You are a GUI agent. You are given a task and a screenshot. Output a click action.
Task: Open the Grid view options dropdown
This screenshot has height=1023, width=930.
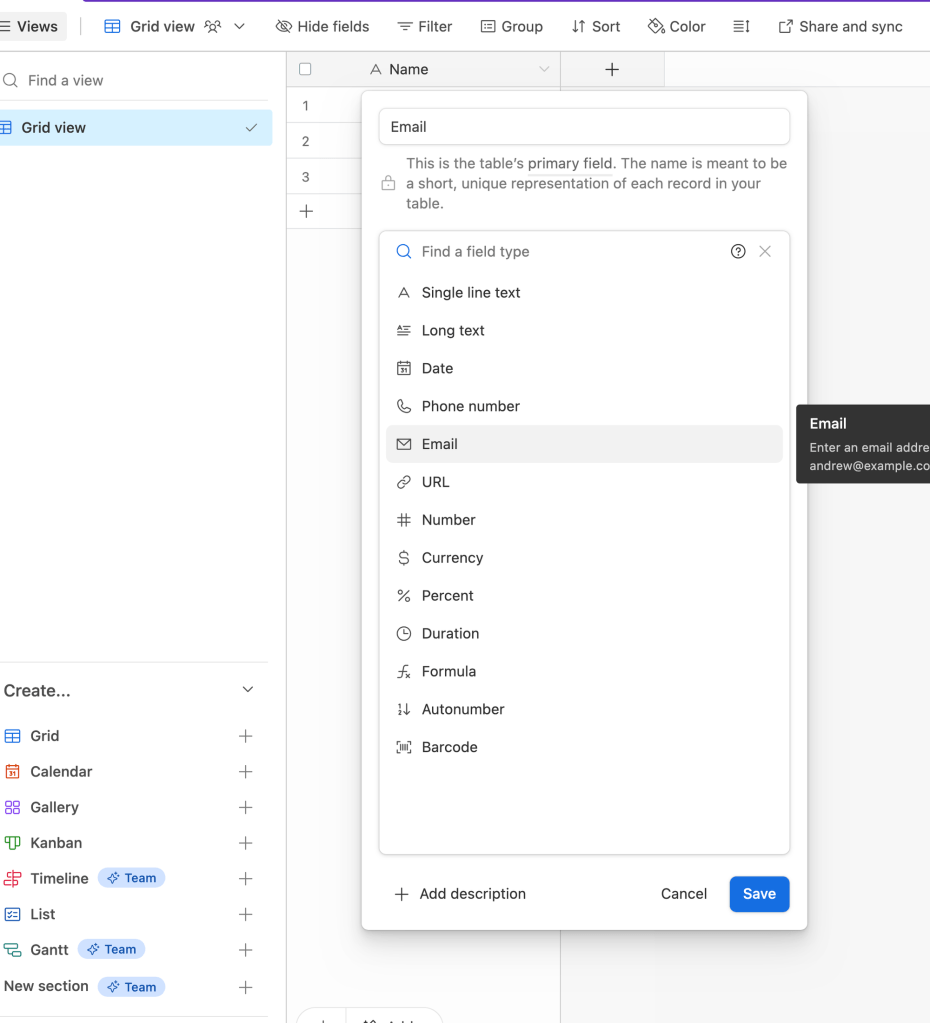[x=240, y=26]
